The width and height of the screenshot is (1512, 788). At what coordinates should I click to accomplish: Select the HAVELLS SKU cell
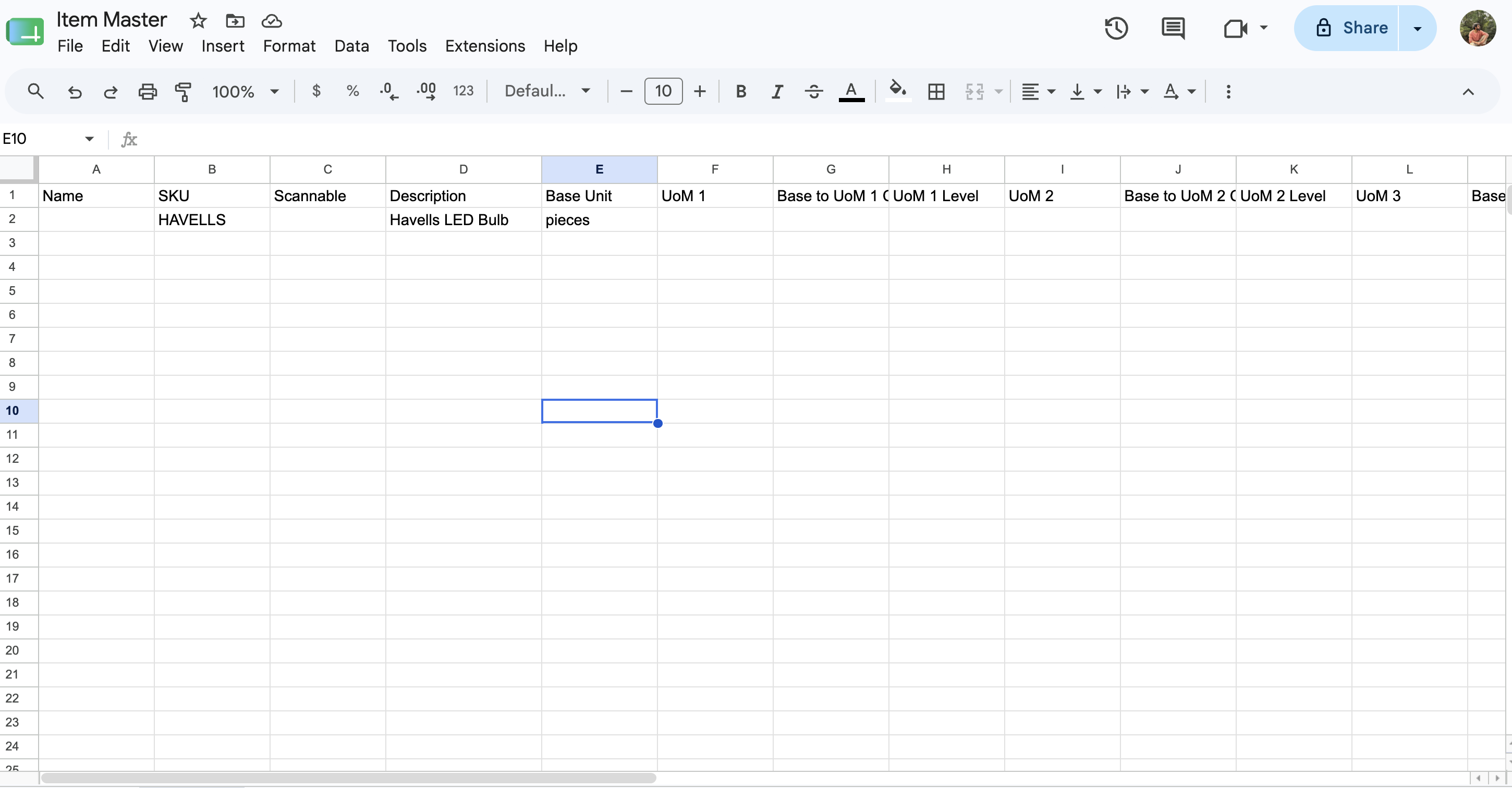click(212, 219)
